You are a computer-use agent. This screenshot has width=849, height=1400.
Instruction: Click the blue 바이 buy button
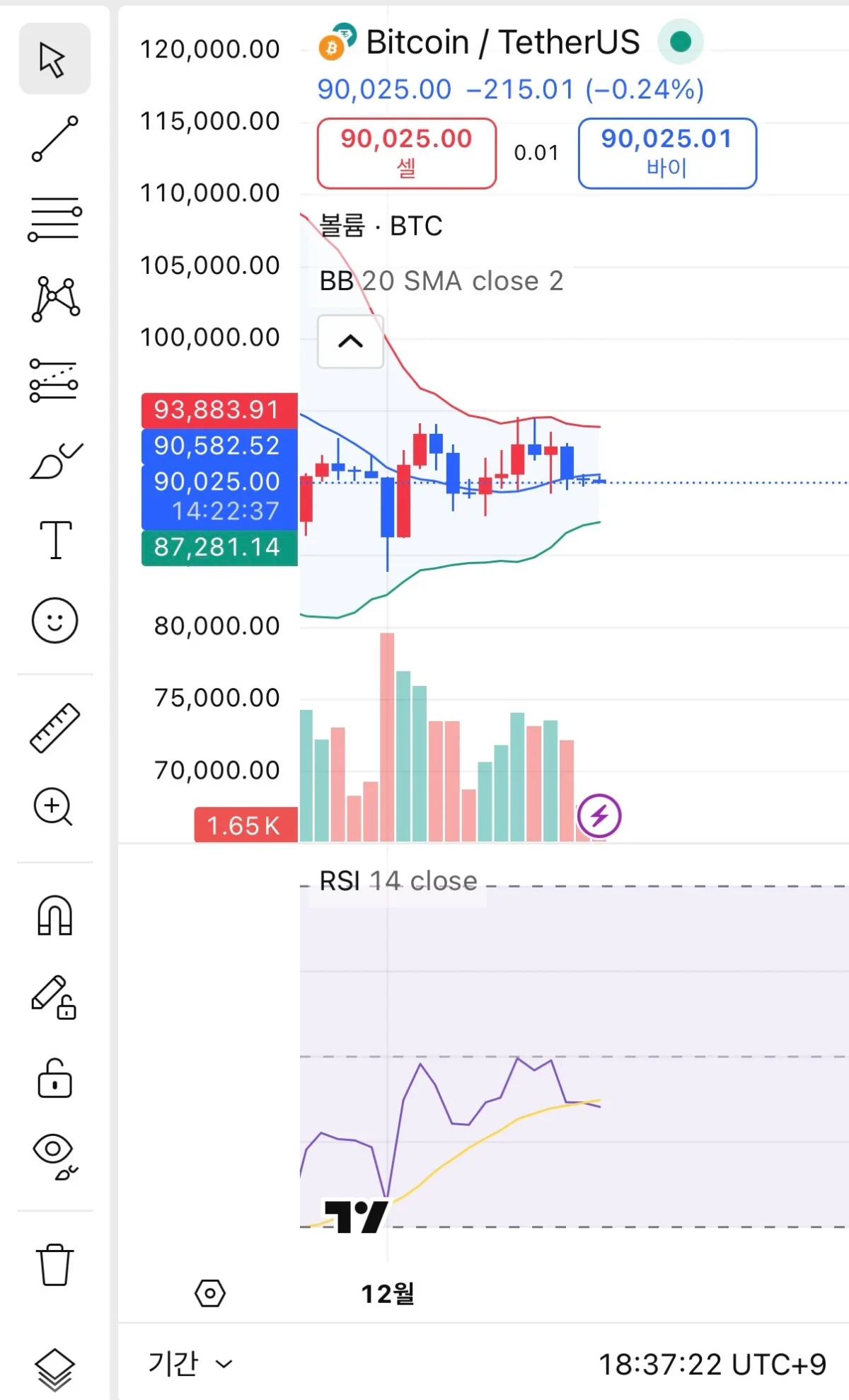(x=667, y=153)
